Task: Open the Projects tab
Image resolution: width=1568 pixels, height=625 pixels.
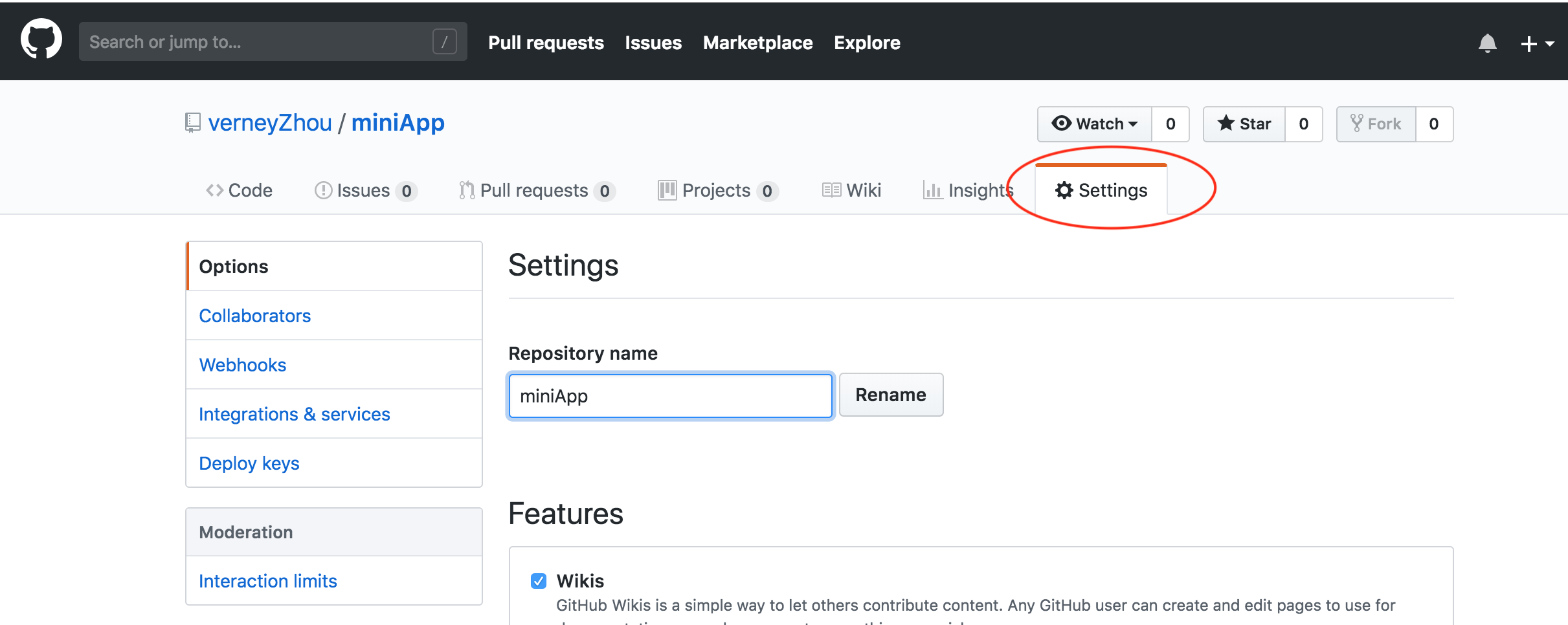Action: pos(717,190)
